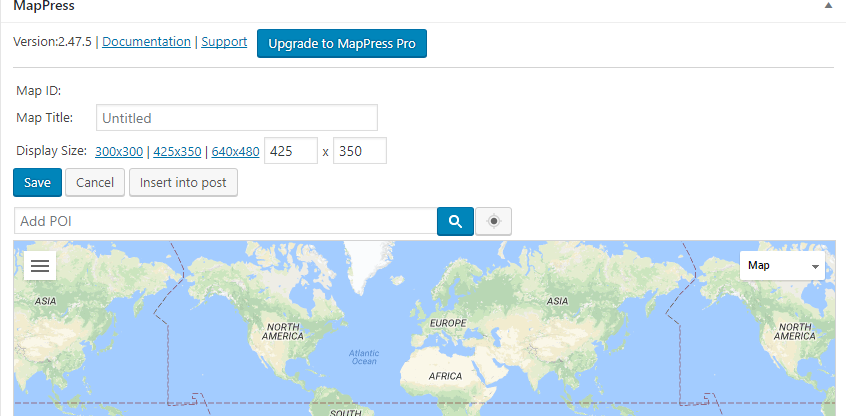The height and width of the screenshot is (416, 846).
Task: Choose the 640x480 display size
Action: pyautogui.click(x=235, y=152)
